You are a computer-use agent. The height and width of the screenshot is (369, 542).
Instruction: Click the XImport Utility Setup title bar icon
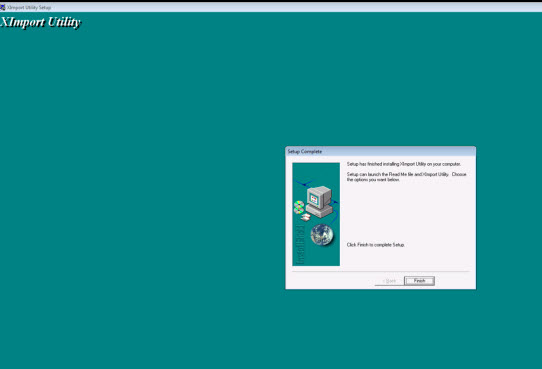tap(3, 7)
